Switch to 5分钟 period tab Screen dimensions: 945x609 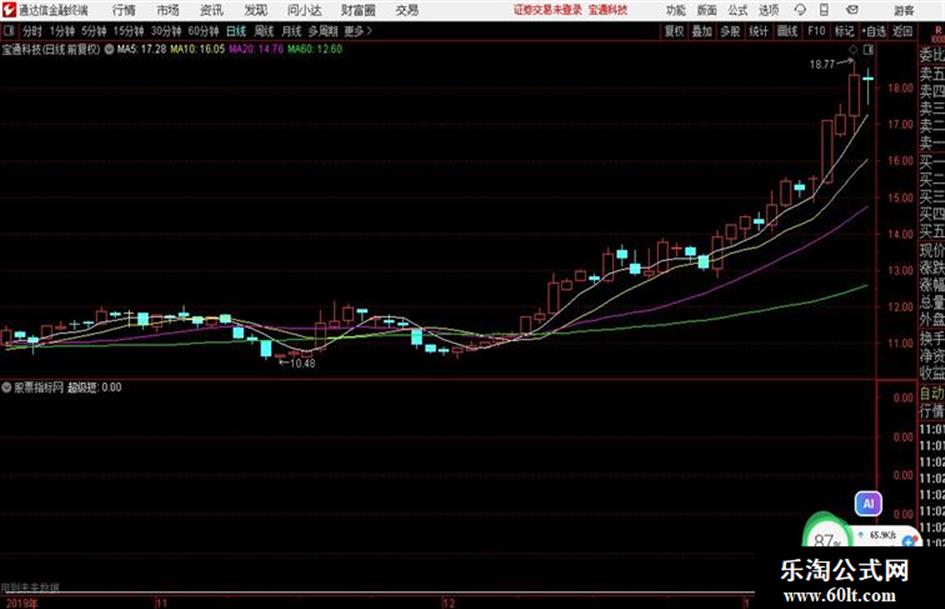pyautogui.click(x=94, y=31)
